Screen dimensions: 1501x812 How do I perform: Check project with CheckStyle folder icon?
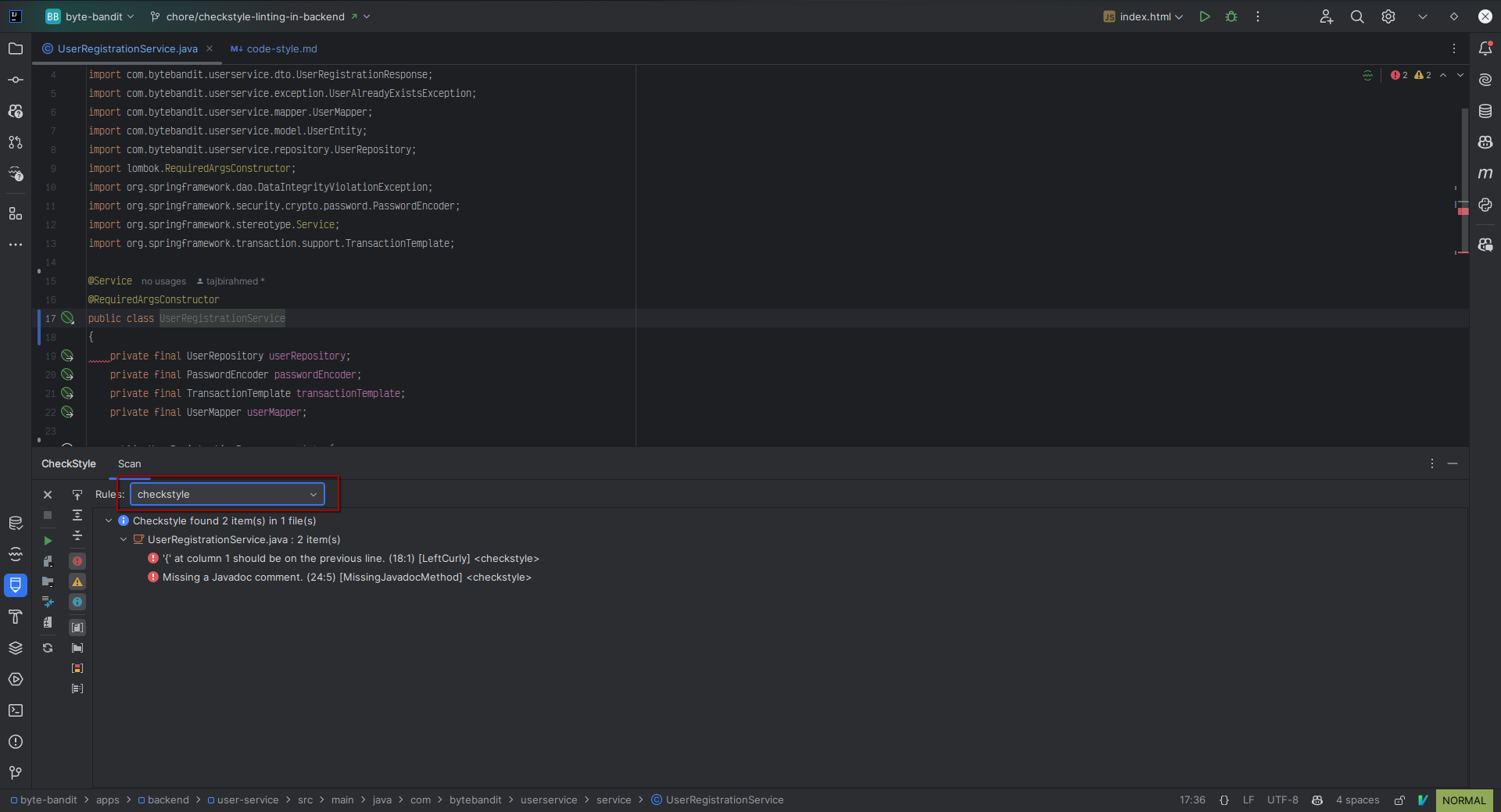click(x=48, y=581)
